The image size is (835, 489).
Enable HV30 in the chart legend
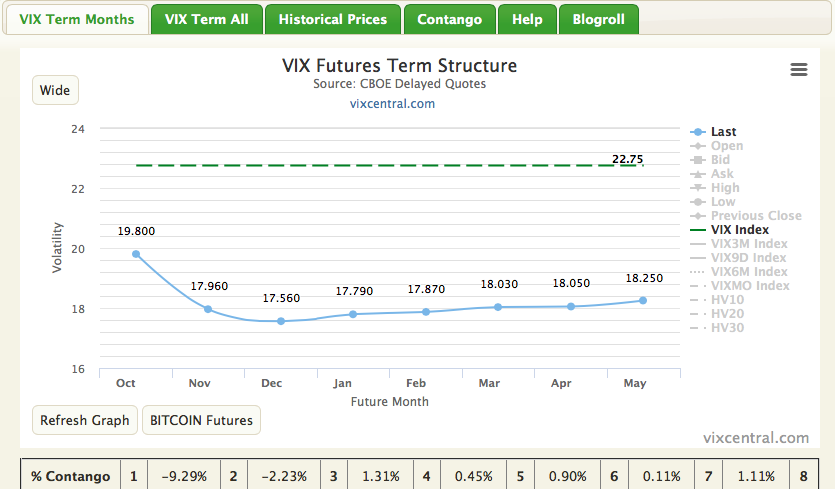pos(727,328)
